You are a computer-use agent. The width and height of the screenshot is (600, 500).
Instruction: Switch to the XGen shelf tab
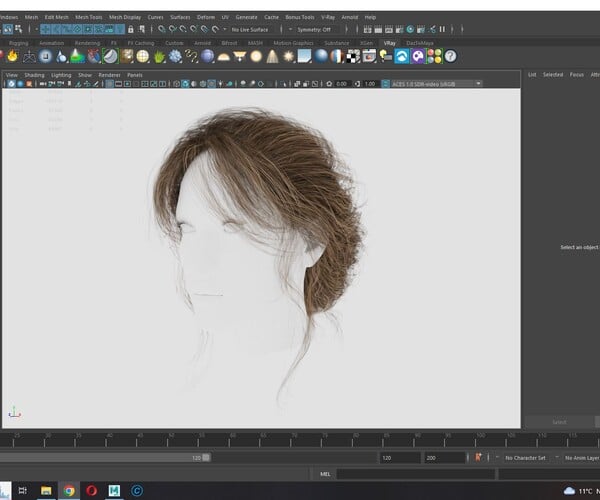pyautogui.click(x=366, y=43)
